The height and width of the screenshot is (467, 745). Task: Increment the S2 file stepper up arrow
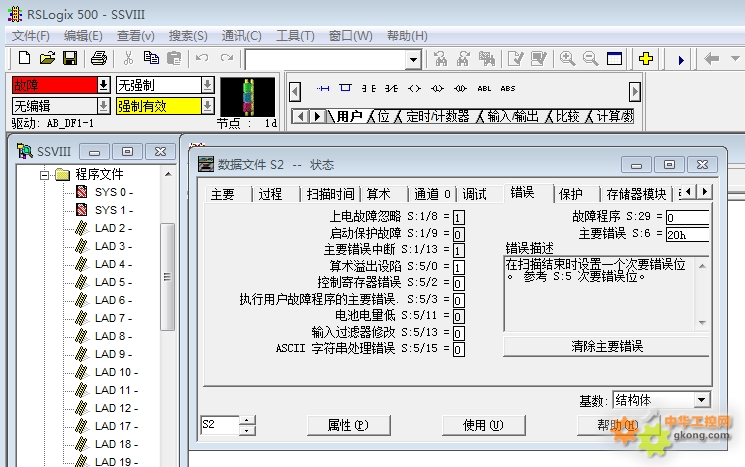[247, 420]
